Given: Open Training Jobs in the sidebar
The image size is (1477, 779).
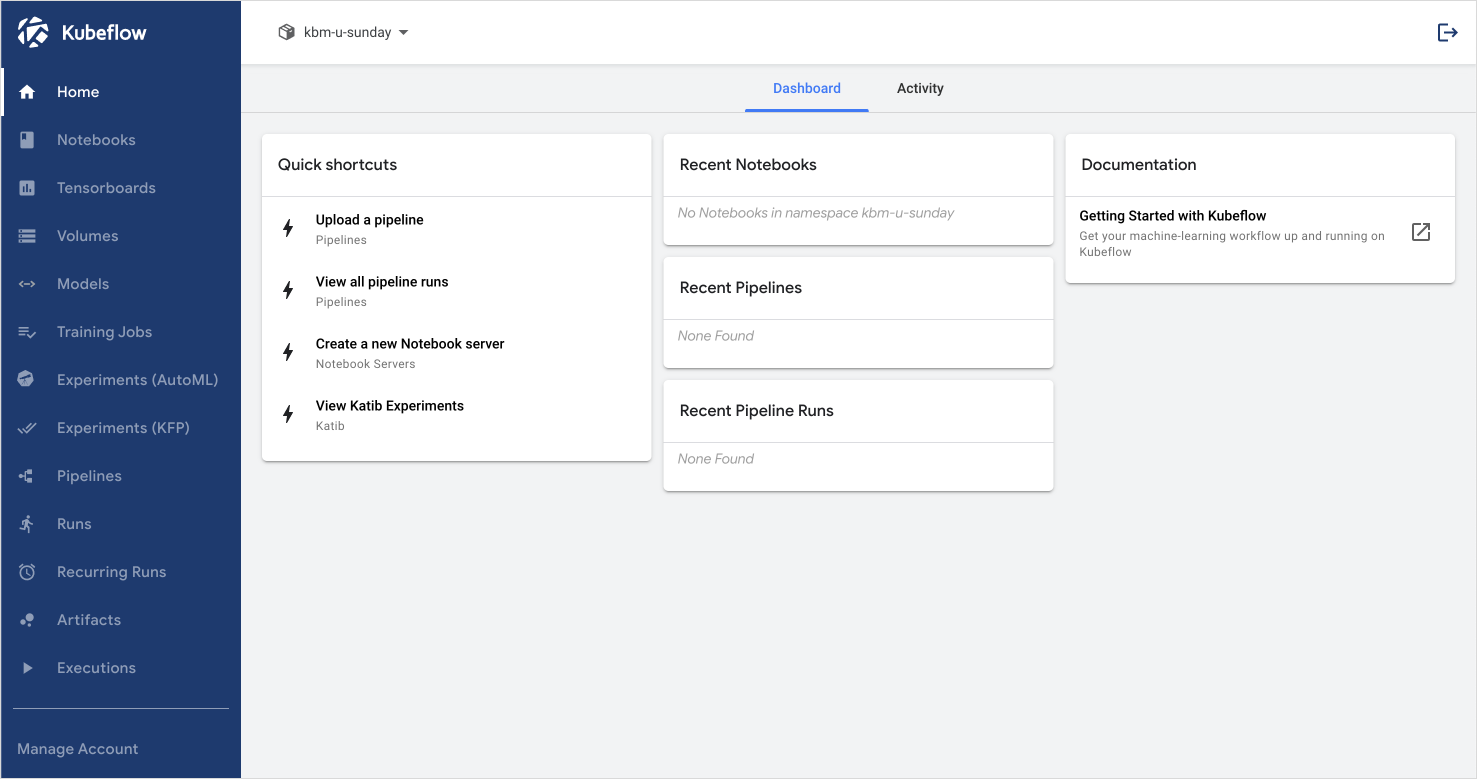Looking at the screenshot, I should pyautogui.click(x=121, y=332).
